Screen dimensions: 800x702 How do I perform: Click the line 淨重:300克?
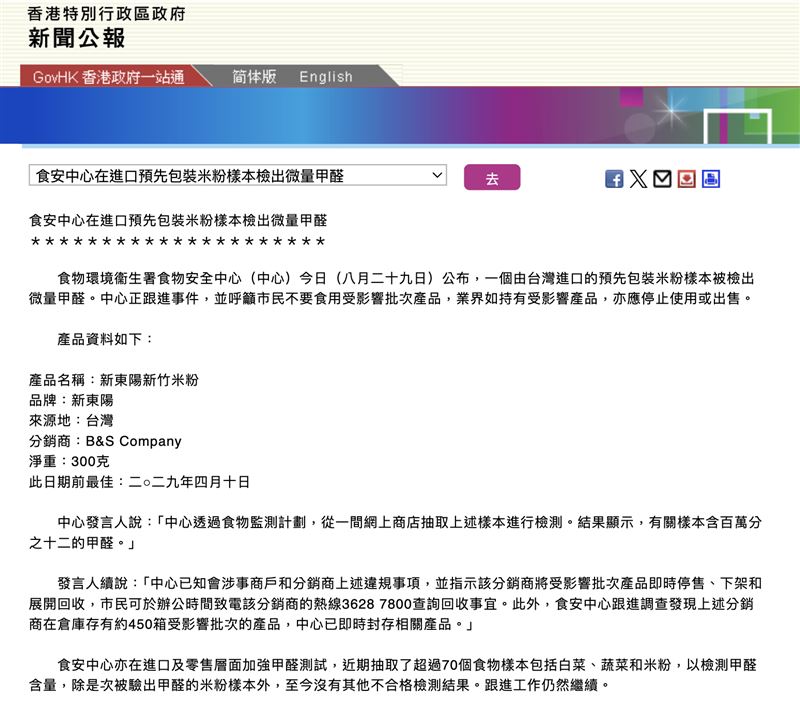point(69,462)
